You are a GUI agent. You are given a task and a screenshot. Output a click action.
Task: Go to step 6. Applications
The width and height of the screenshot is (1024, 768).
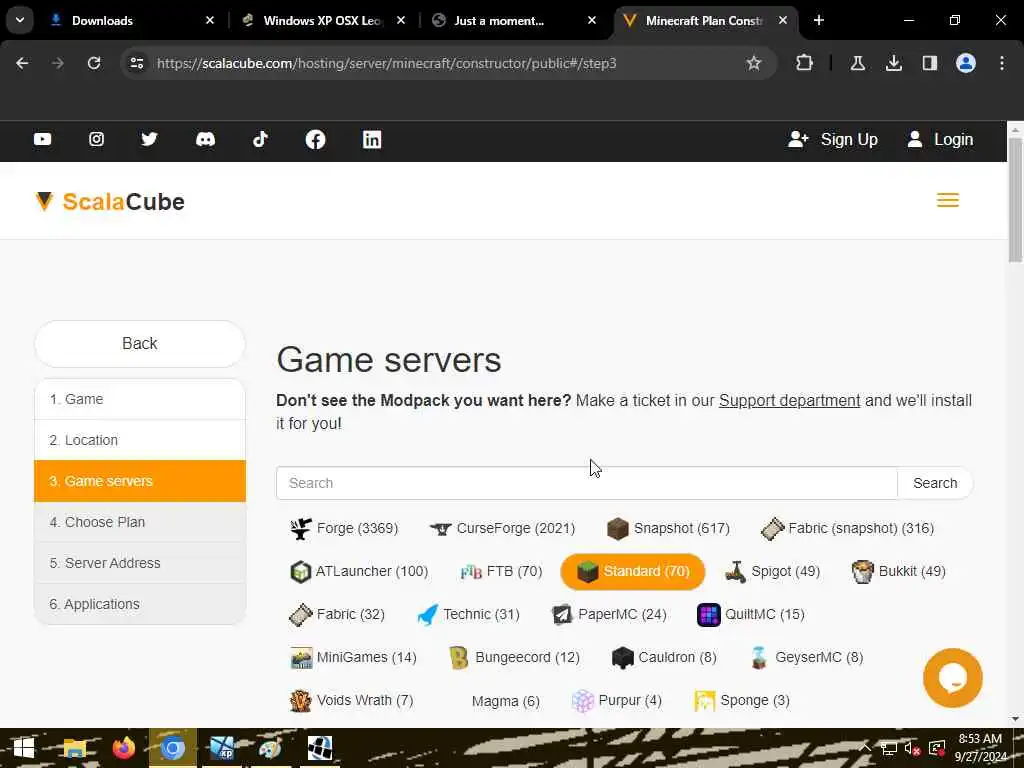[140, 604]
